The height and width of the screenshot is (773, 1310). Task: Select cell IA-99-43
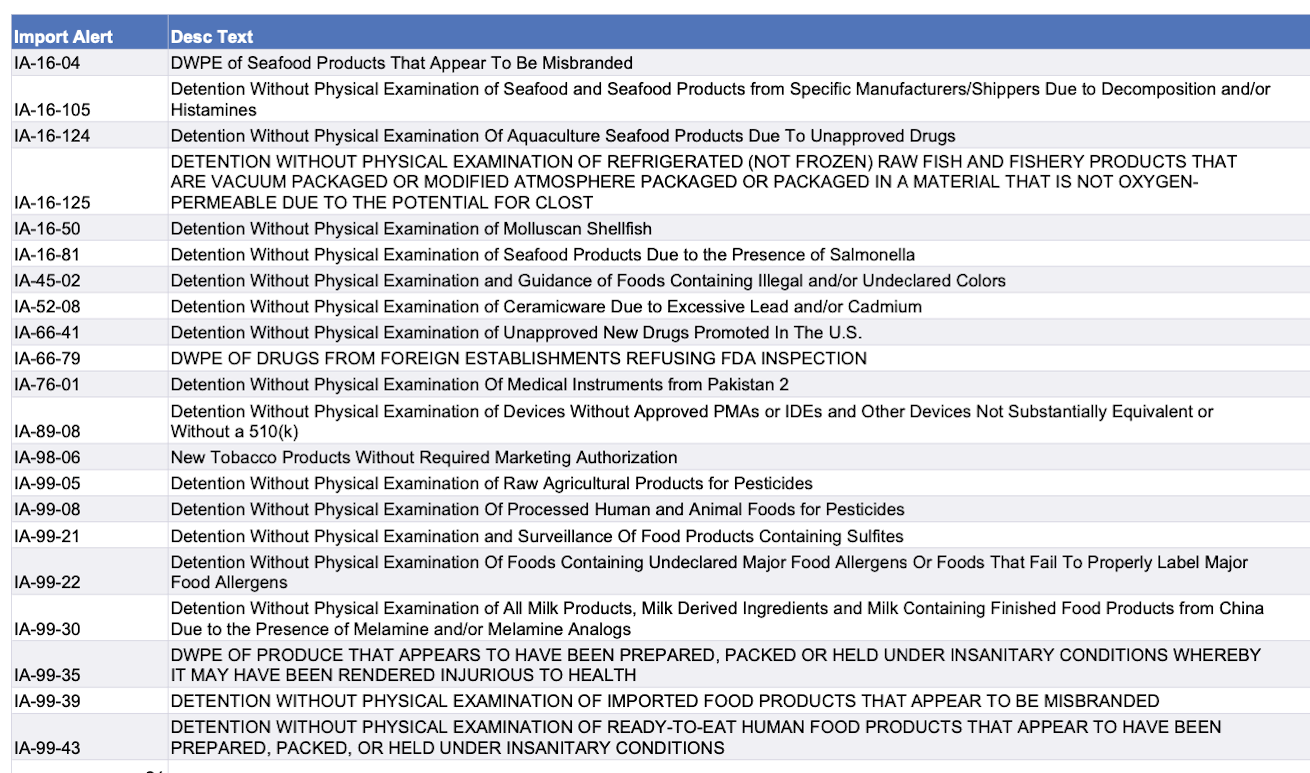pyautogui.click(x=47, y=748)
